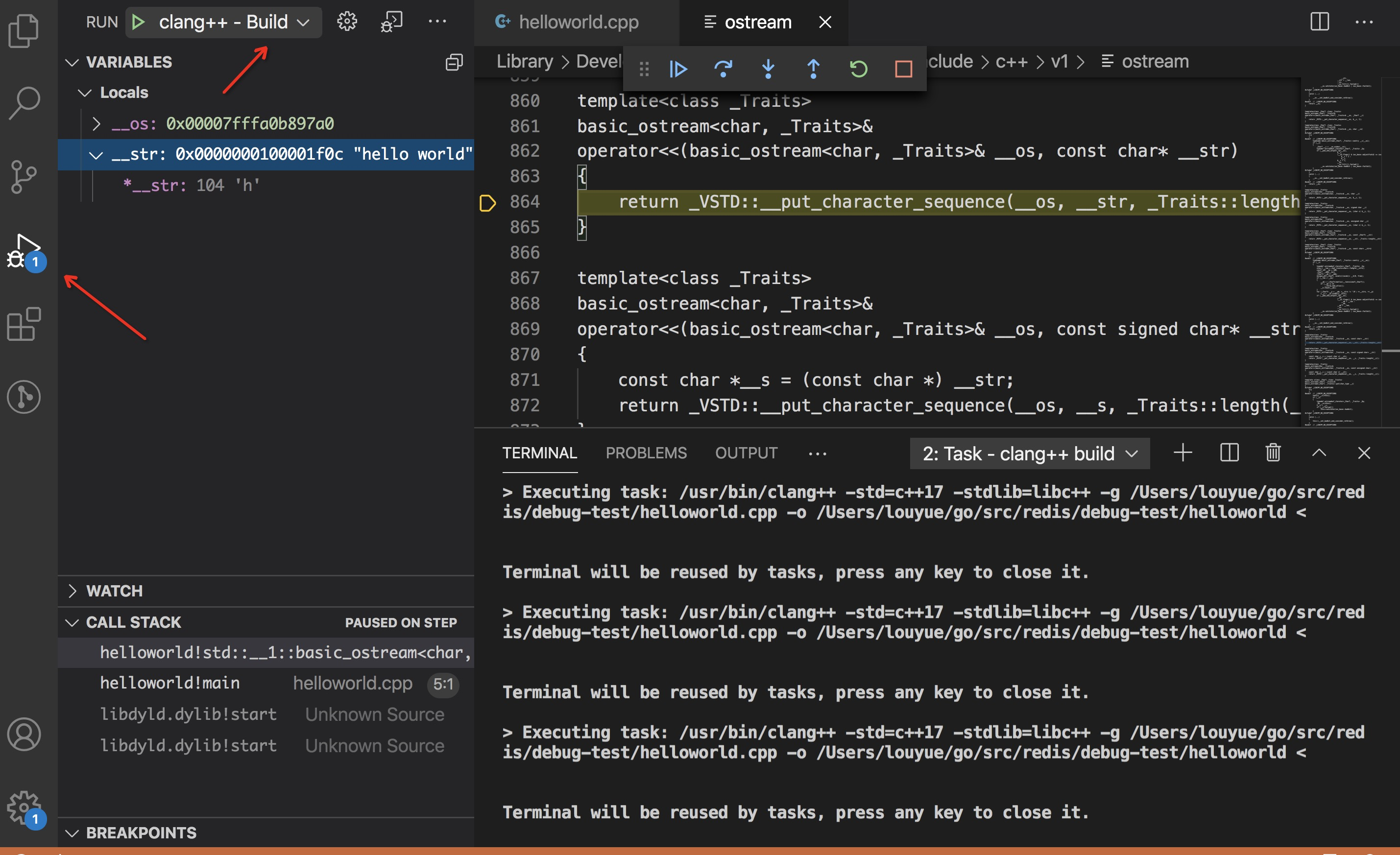
Task: Start debugging with green play button
Action: pos(138,22)
